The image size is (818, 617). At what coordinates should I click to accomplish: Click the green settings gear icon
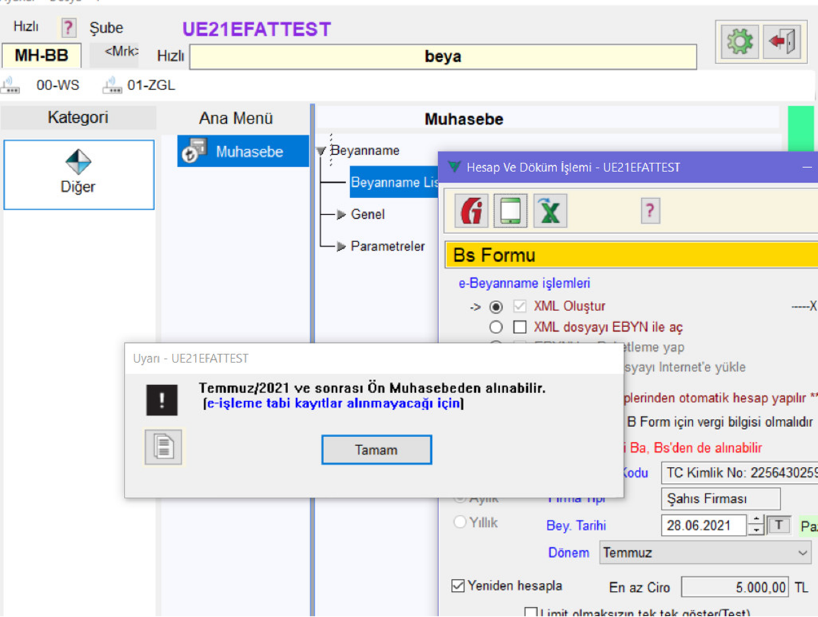[x=740, y=42]
